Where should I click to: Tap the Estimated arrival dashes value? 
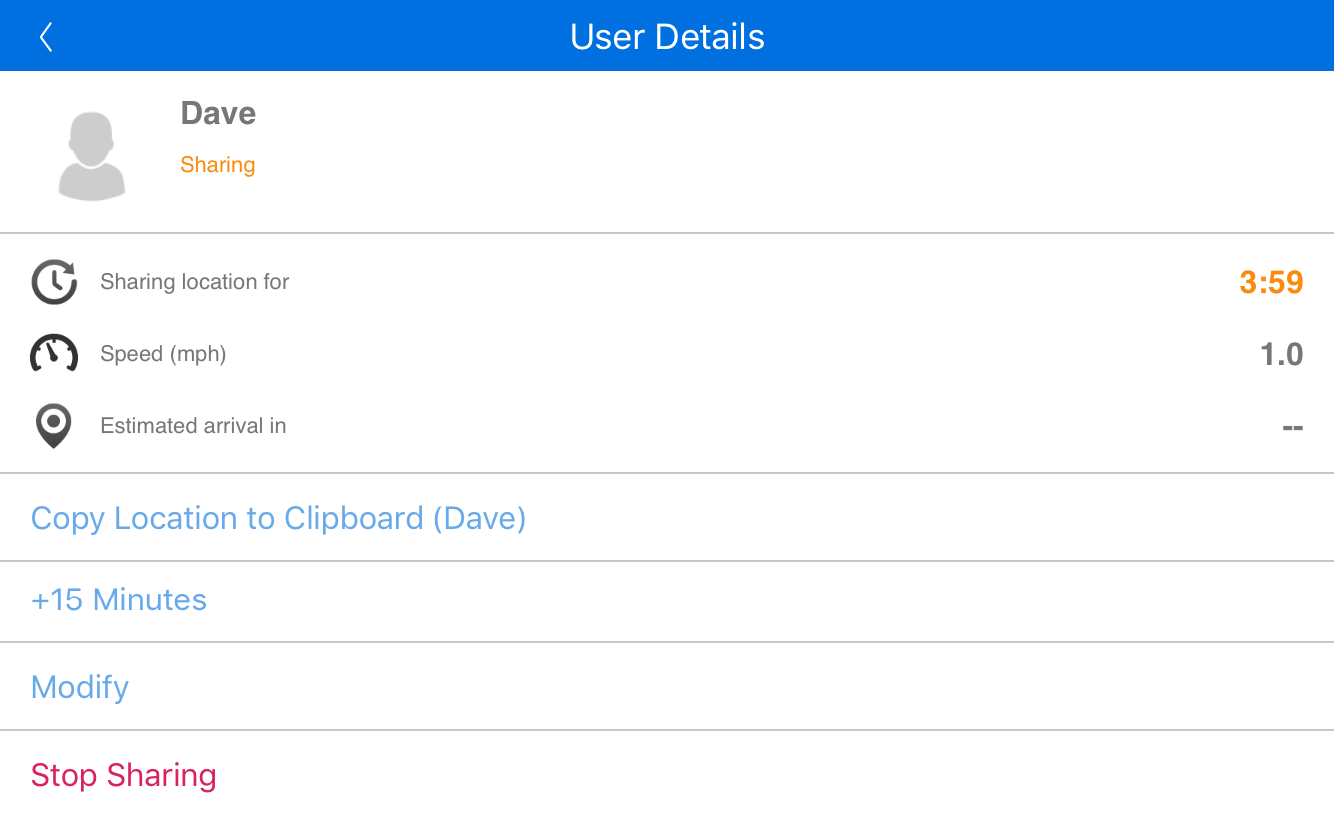(1292, 428)
